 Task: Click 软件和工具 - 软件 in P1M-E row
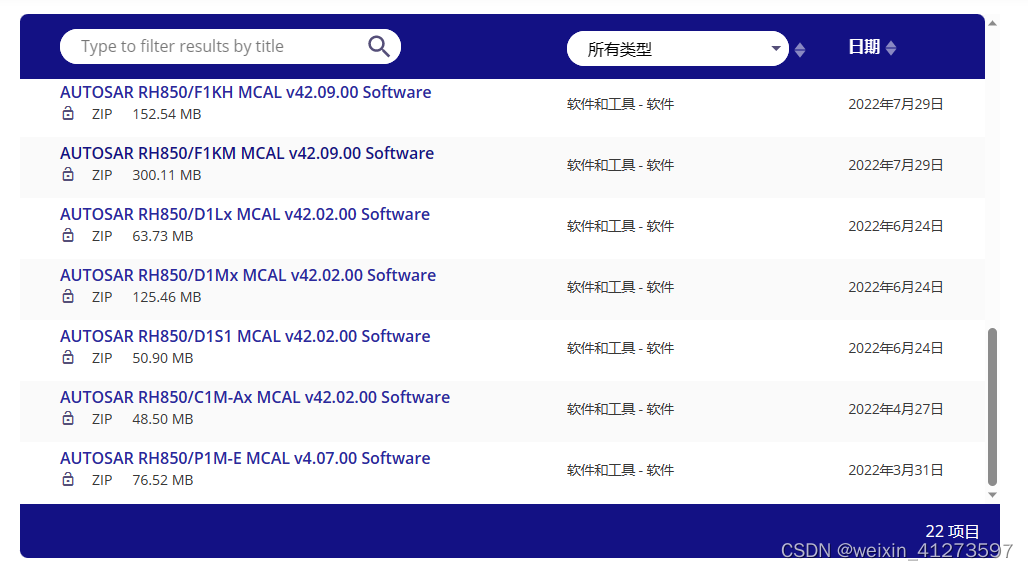(620, 470)
